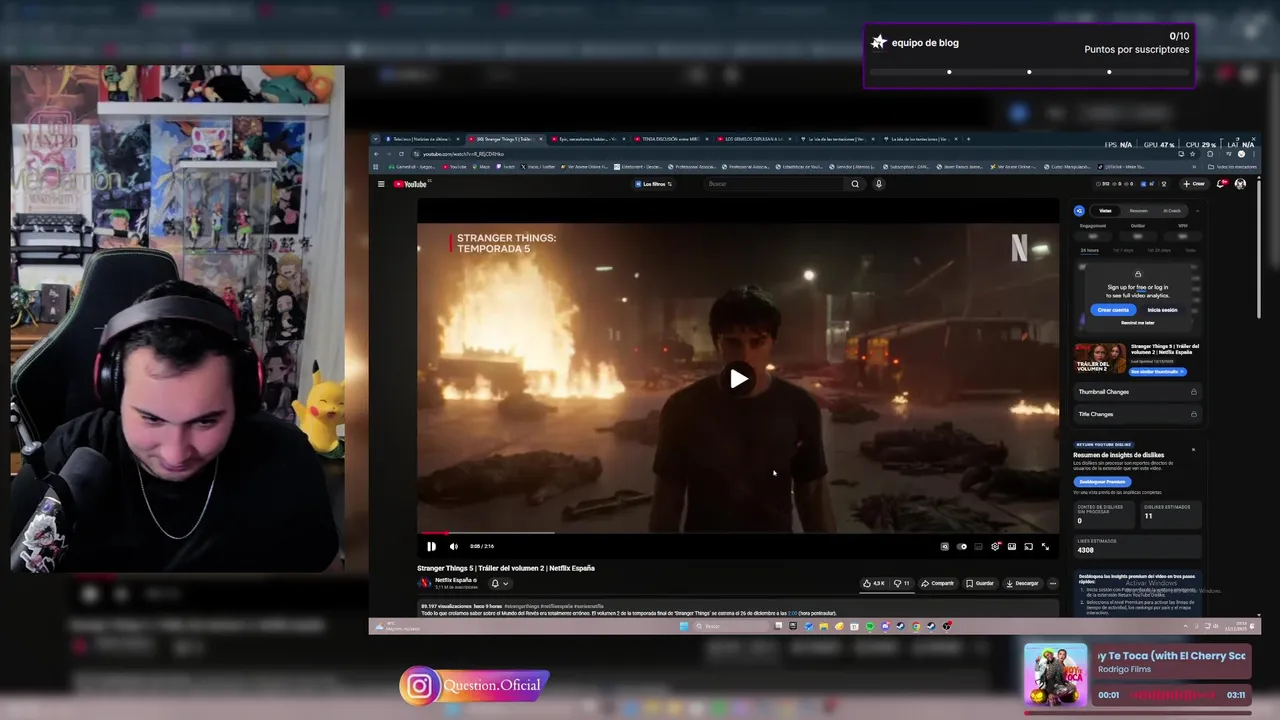Click the video progress bar

[x=738, y=533]
